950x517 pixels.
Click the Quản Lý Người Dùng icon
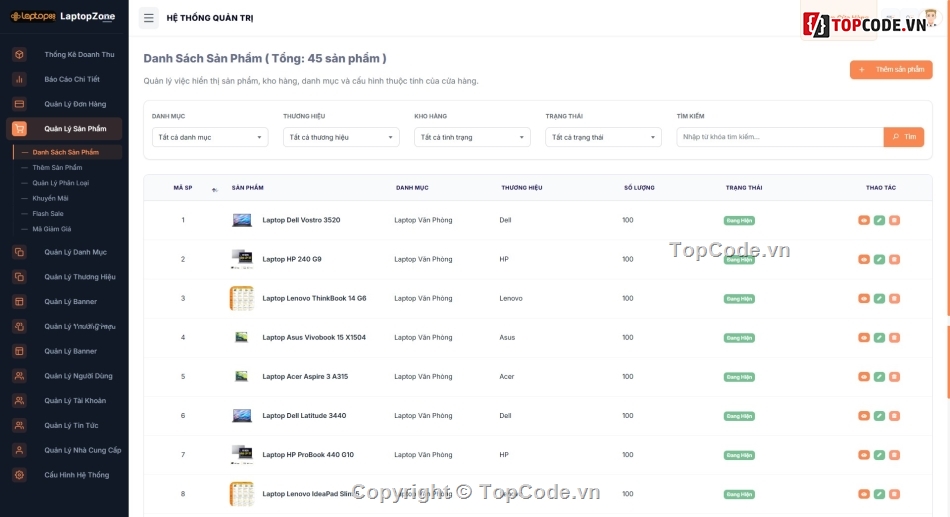pos(19,376)
